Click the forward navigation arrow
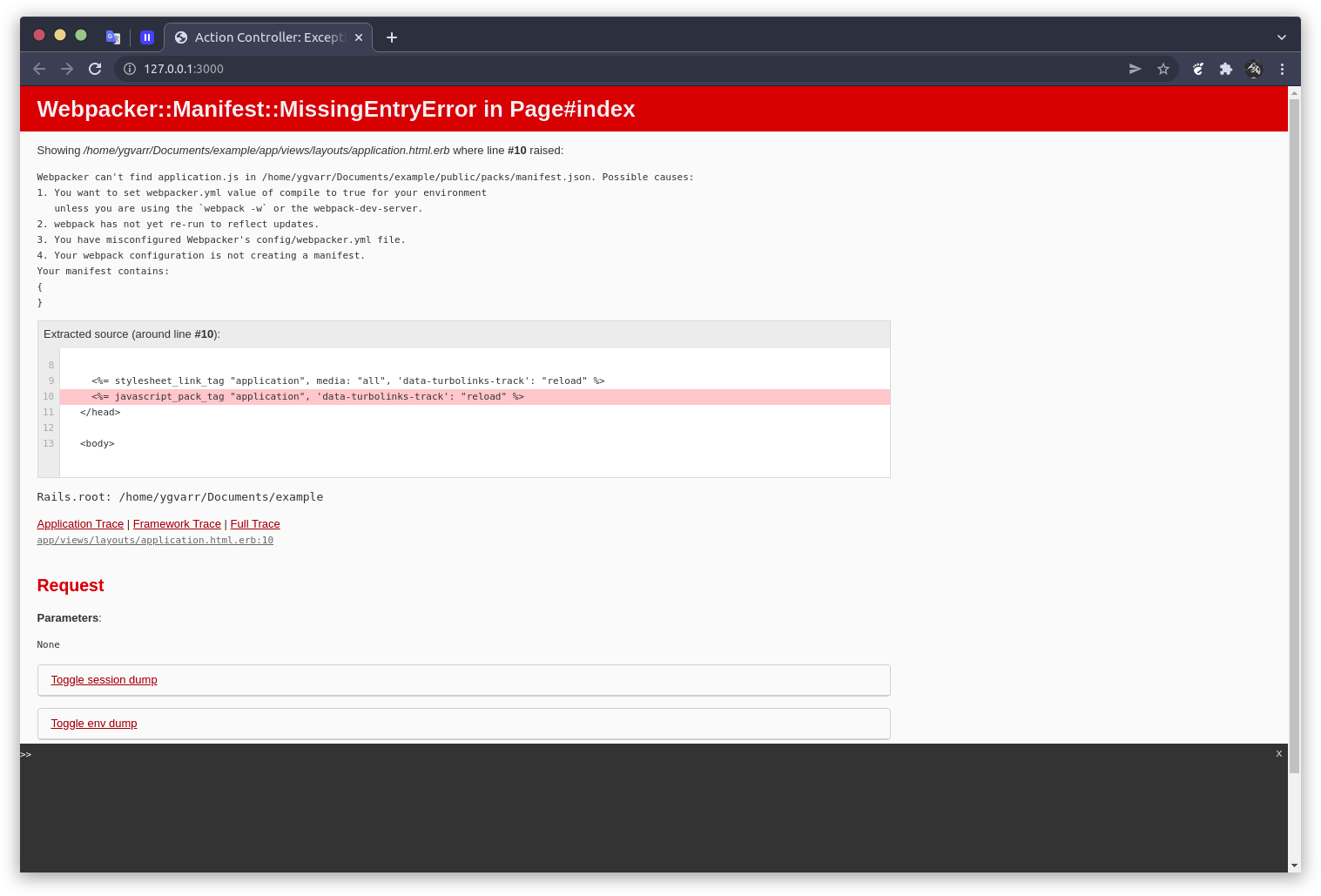This screenshot has height=896, width=1321. tap(67, 69)
